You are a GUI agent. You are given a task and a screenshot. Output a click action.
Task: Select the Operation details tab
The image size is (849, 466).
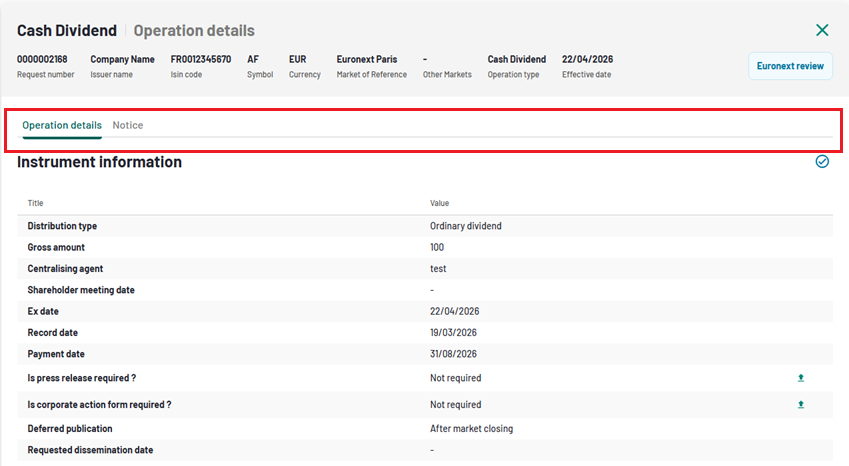coord(62,125)
